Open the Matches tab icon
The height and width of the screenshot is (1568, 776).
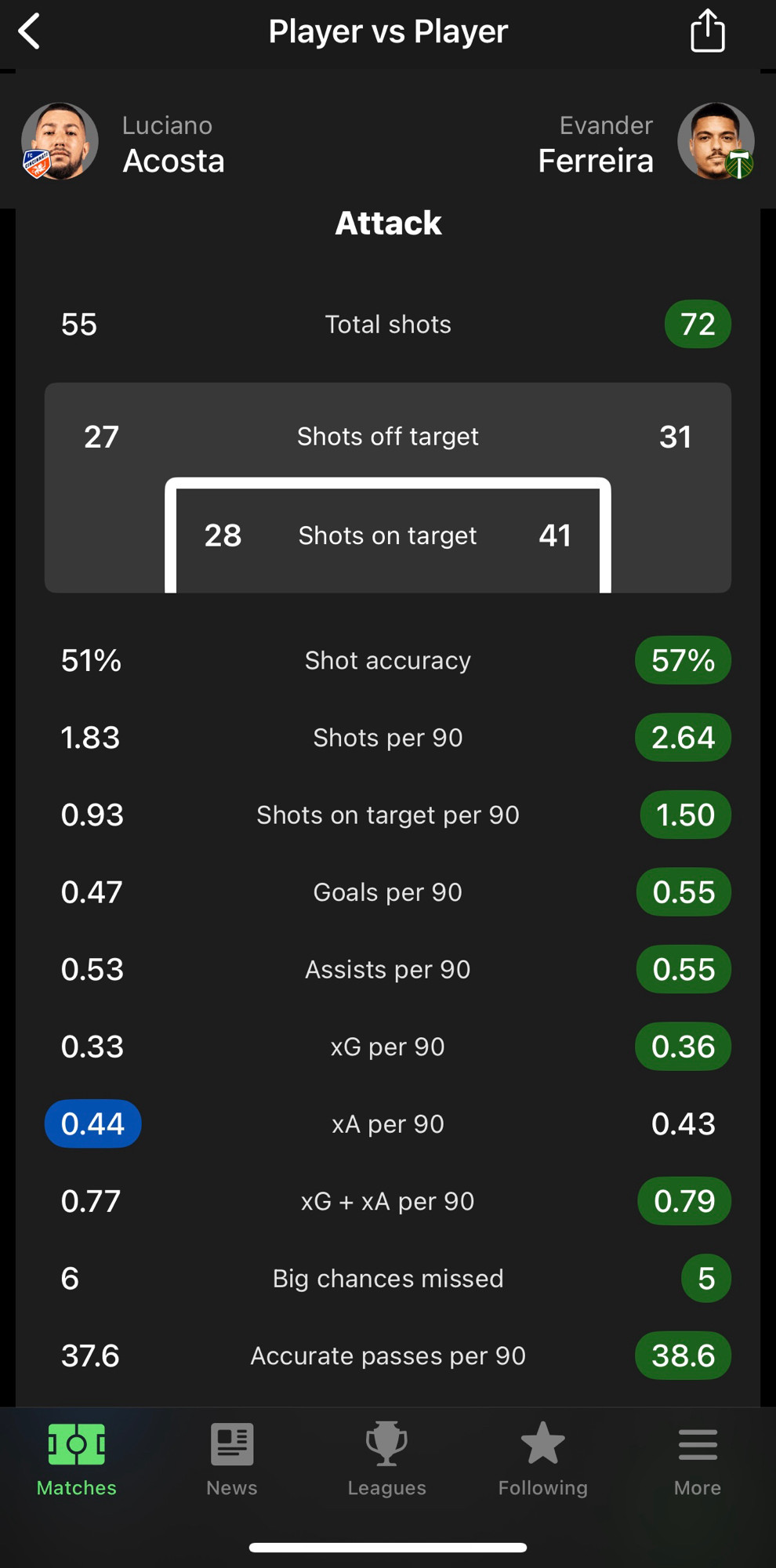77,1444
